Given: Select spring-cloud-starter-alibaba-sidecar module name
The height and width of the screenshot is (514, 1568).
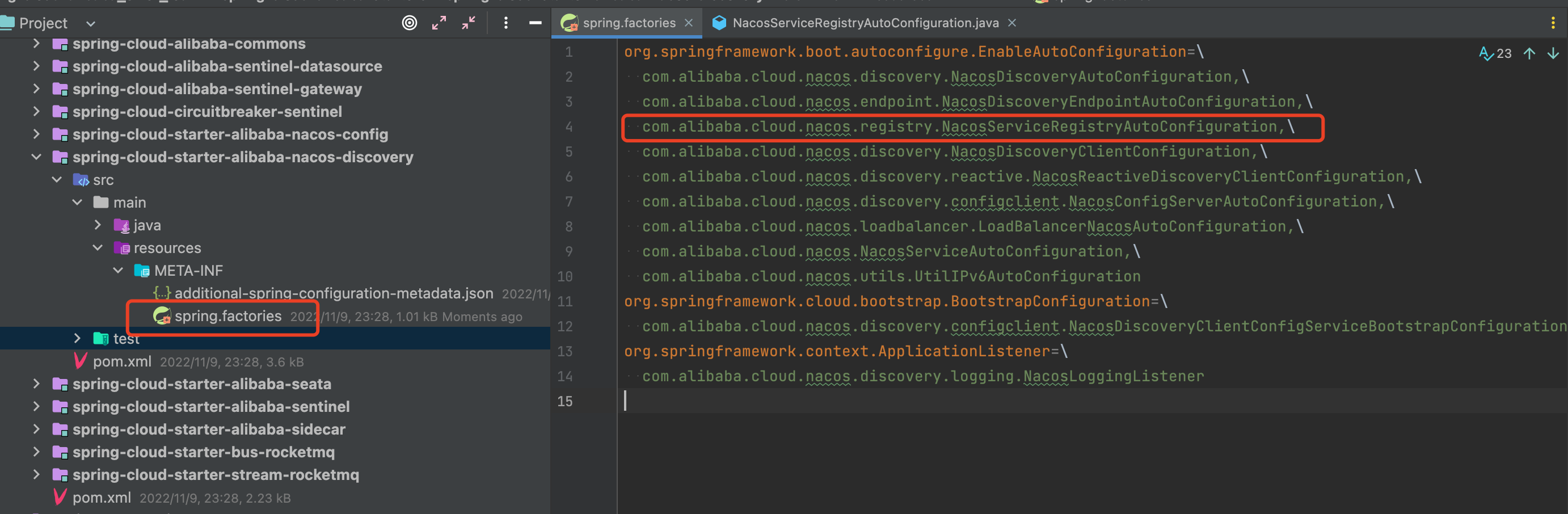Looking at the screenshot, I should pos(209,429).
